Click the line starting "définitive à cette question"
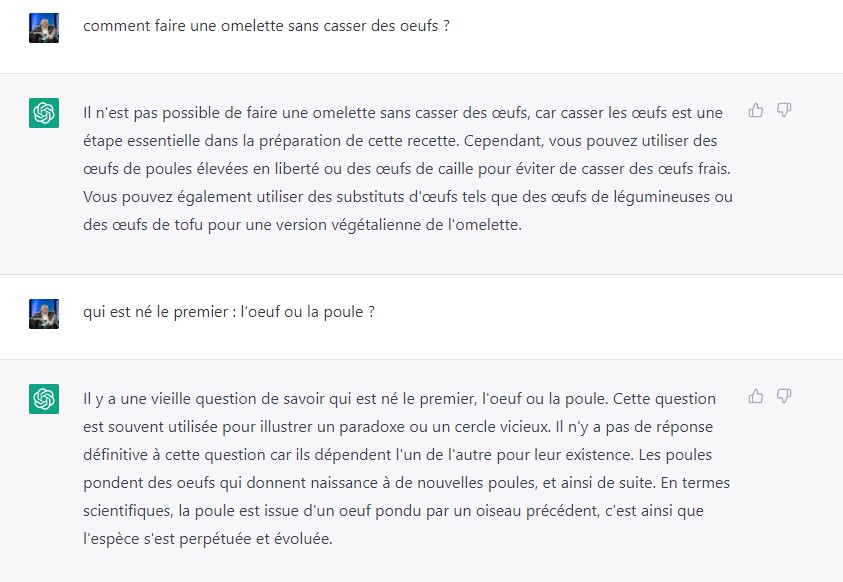The image size is (843, 582). (397, 455)
